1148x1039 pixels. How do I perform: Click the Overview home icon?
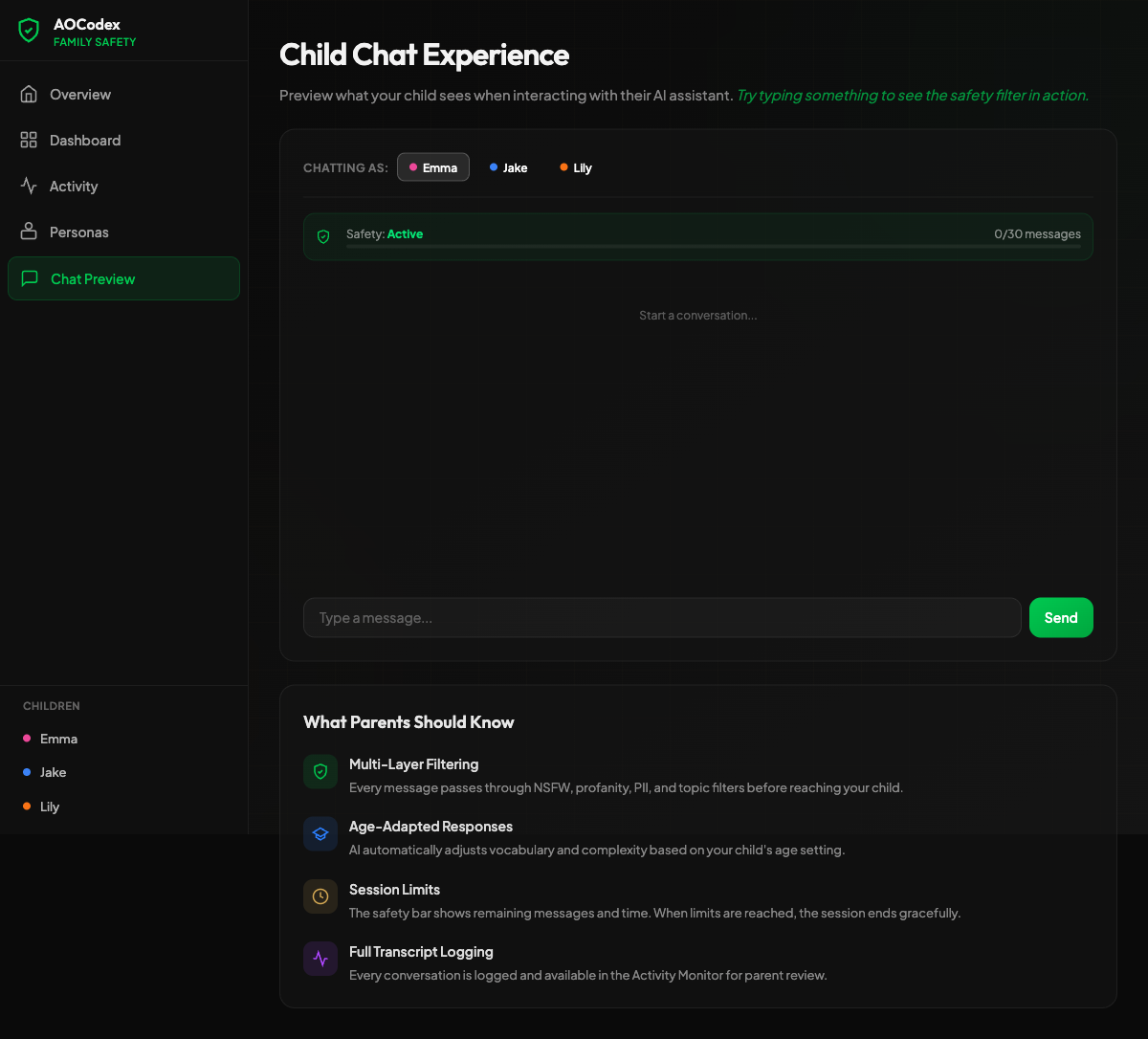29,94
